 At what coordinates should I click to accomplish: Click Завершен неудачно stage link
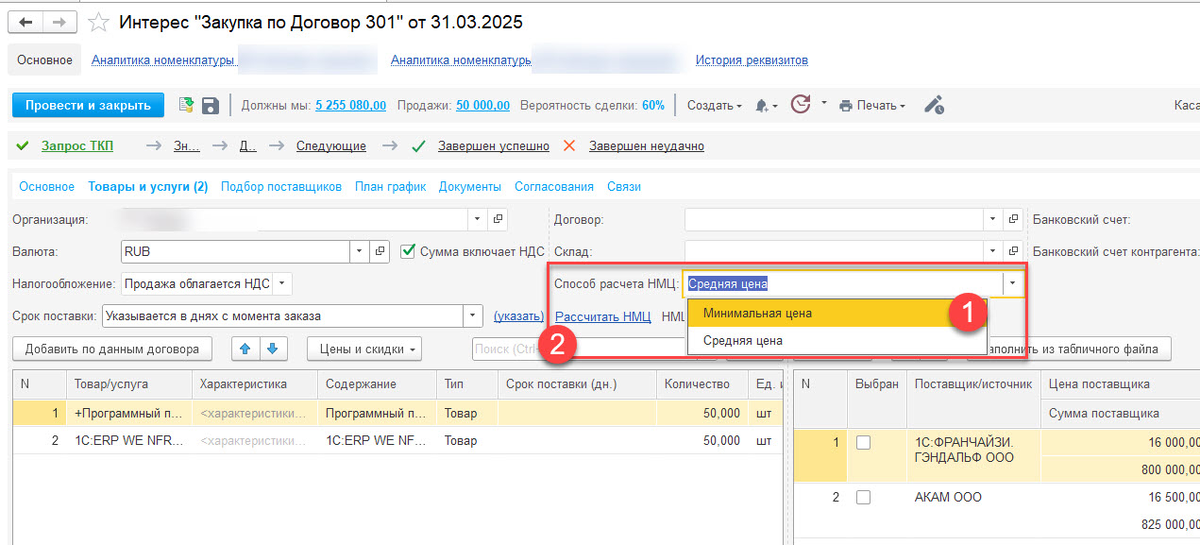pos(646,146)
